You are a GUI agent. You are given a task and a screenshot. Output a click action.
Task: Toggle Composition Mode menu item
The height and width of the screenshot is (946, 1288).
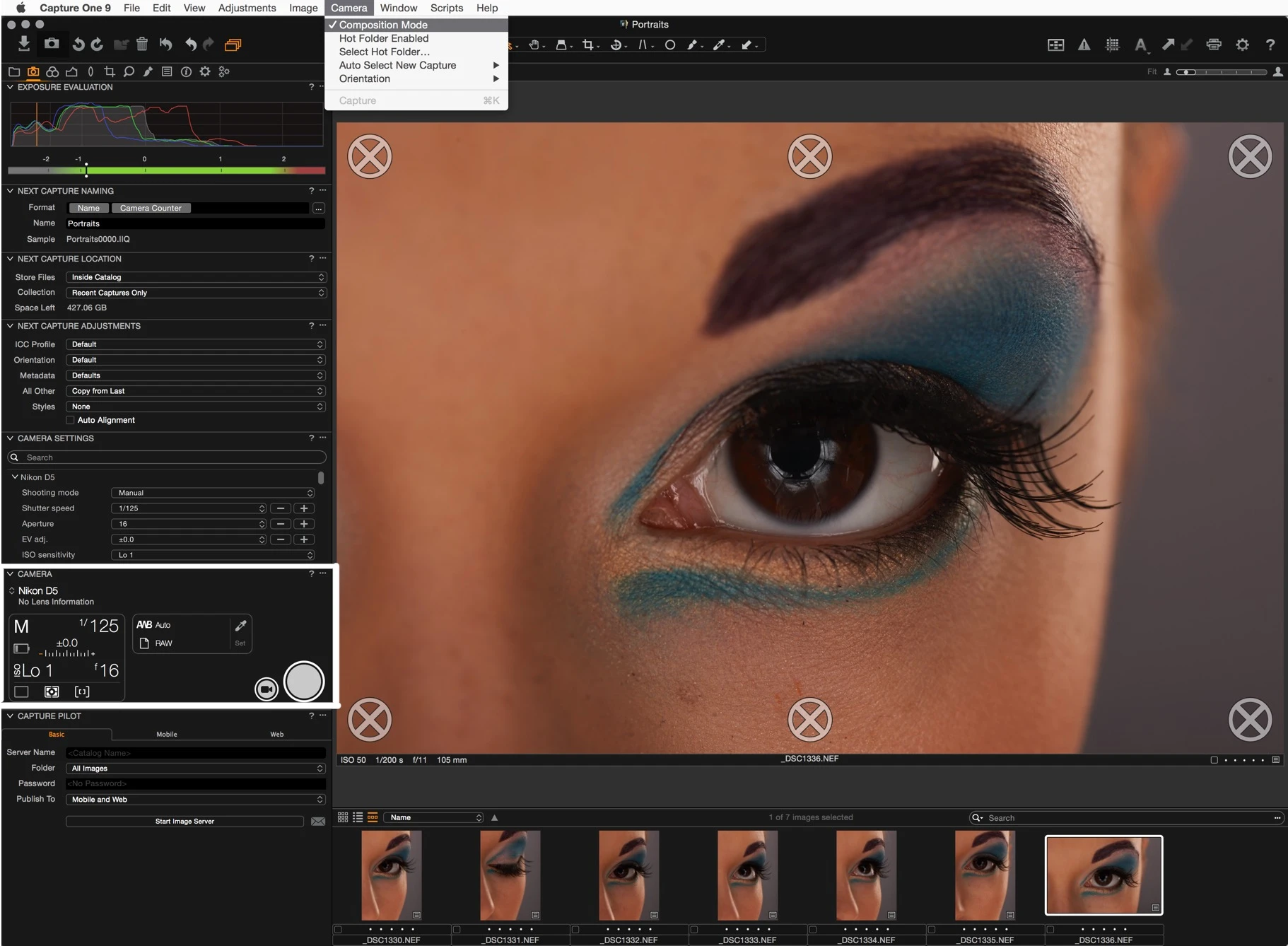(x=416, y=25)
